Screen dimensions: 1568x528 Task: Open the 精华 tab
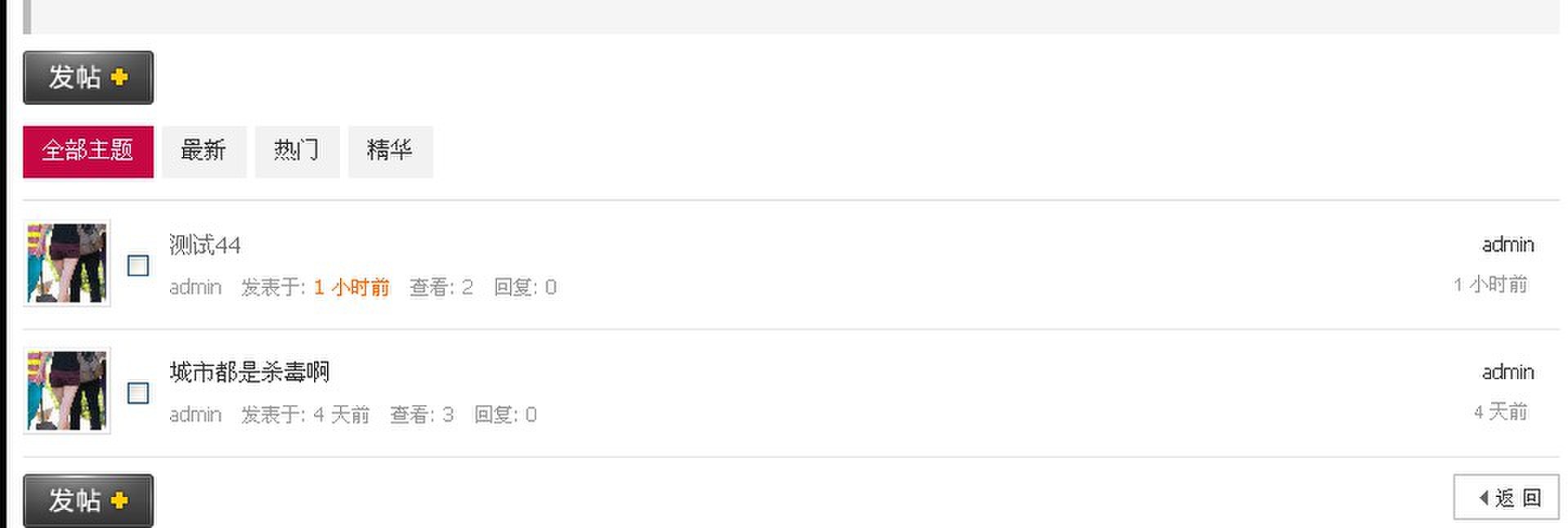(x=390, y=151)
